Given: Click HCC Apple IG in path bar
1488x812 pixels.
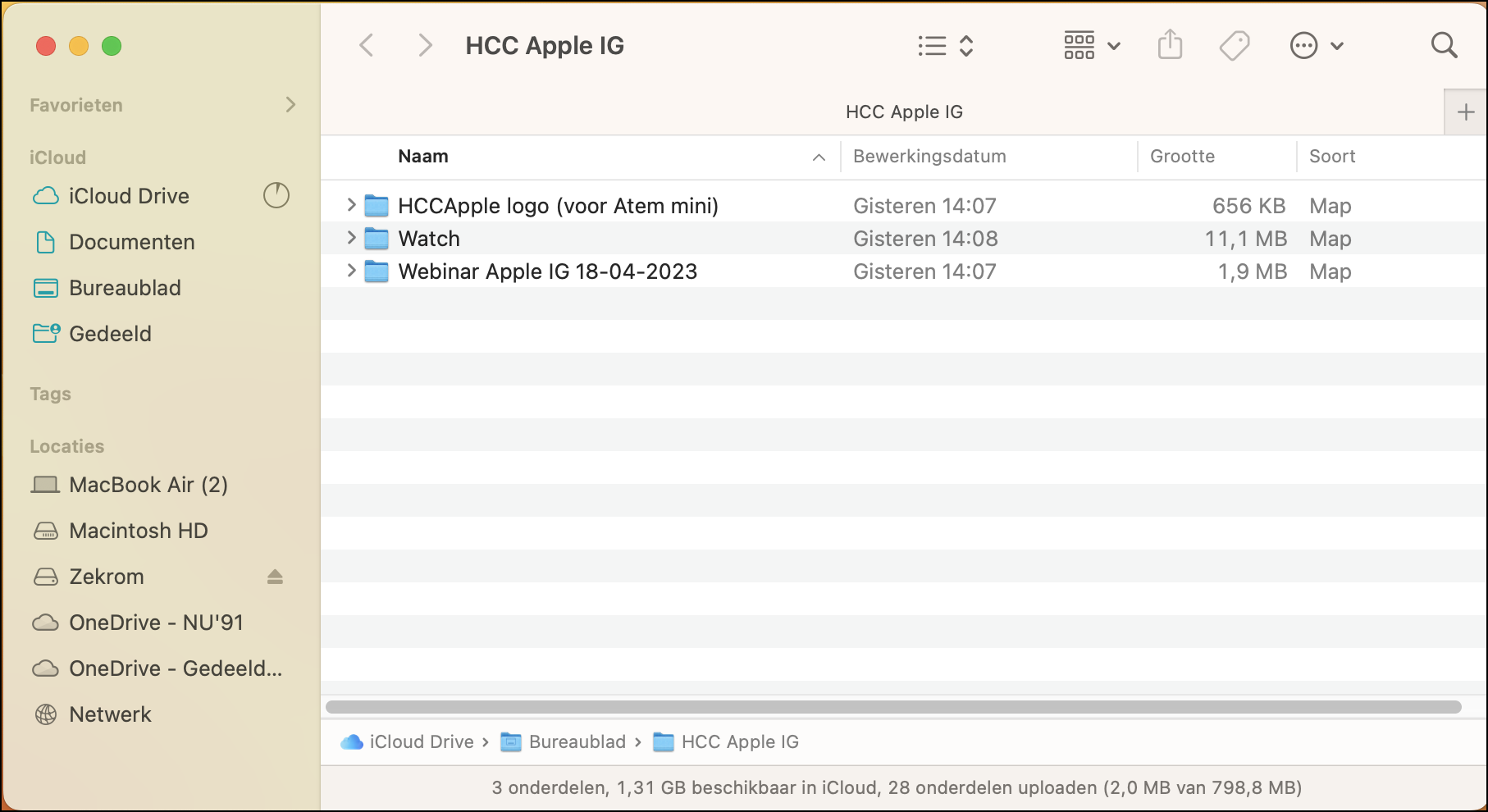Looking at the screenshot, I should (726, 742).
